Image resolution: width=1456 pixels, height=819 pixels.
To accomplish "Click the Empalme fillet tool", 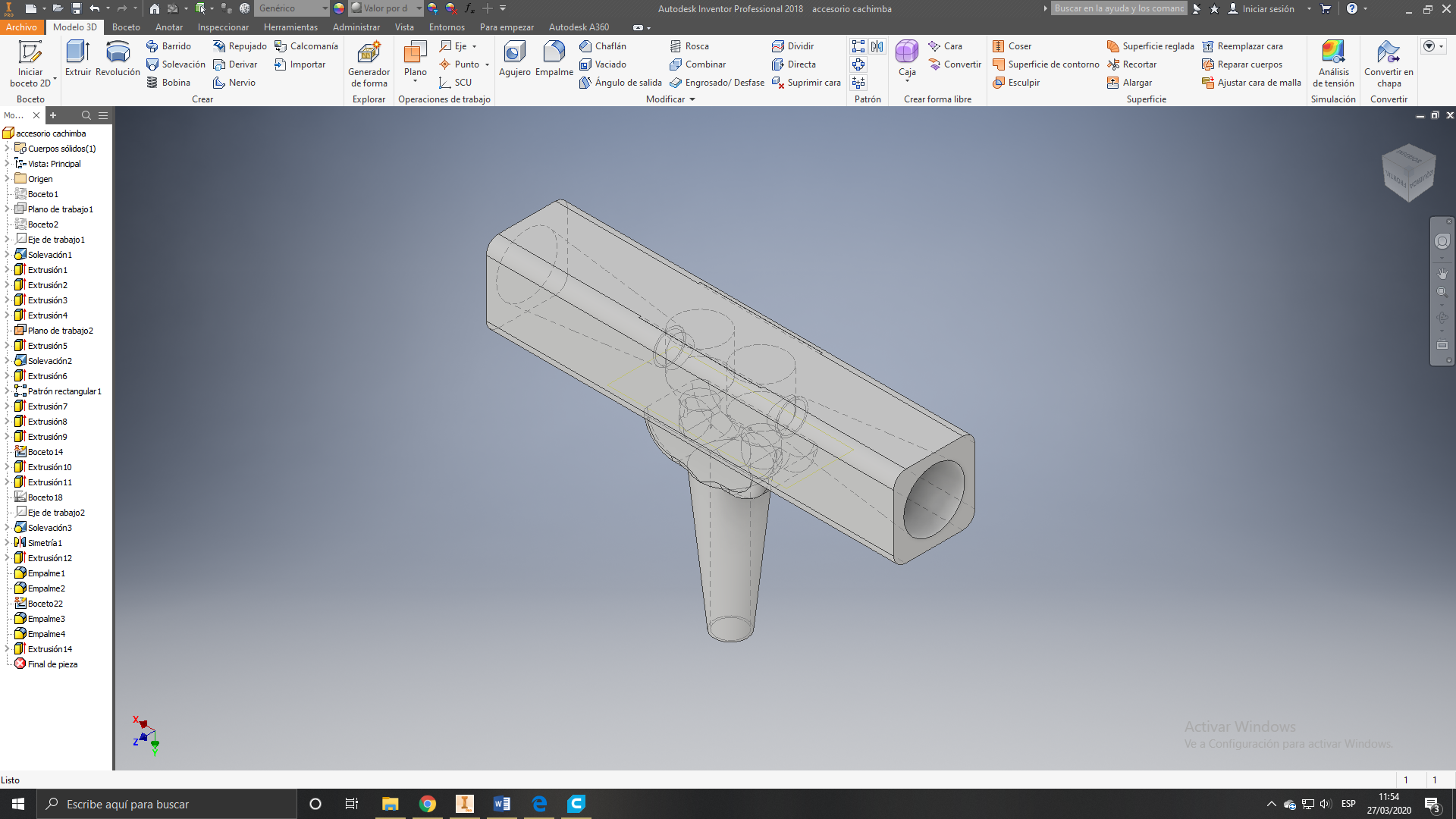I will pyautogui.click(x=554, y=58).
